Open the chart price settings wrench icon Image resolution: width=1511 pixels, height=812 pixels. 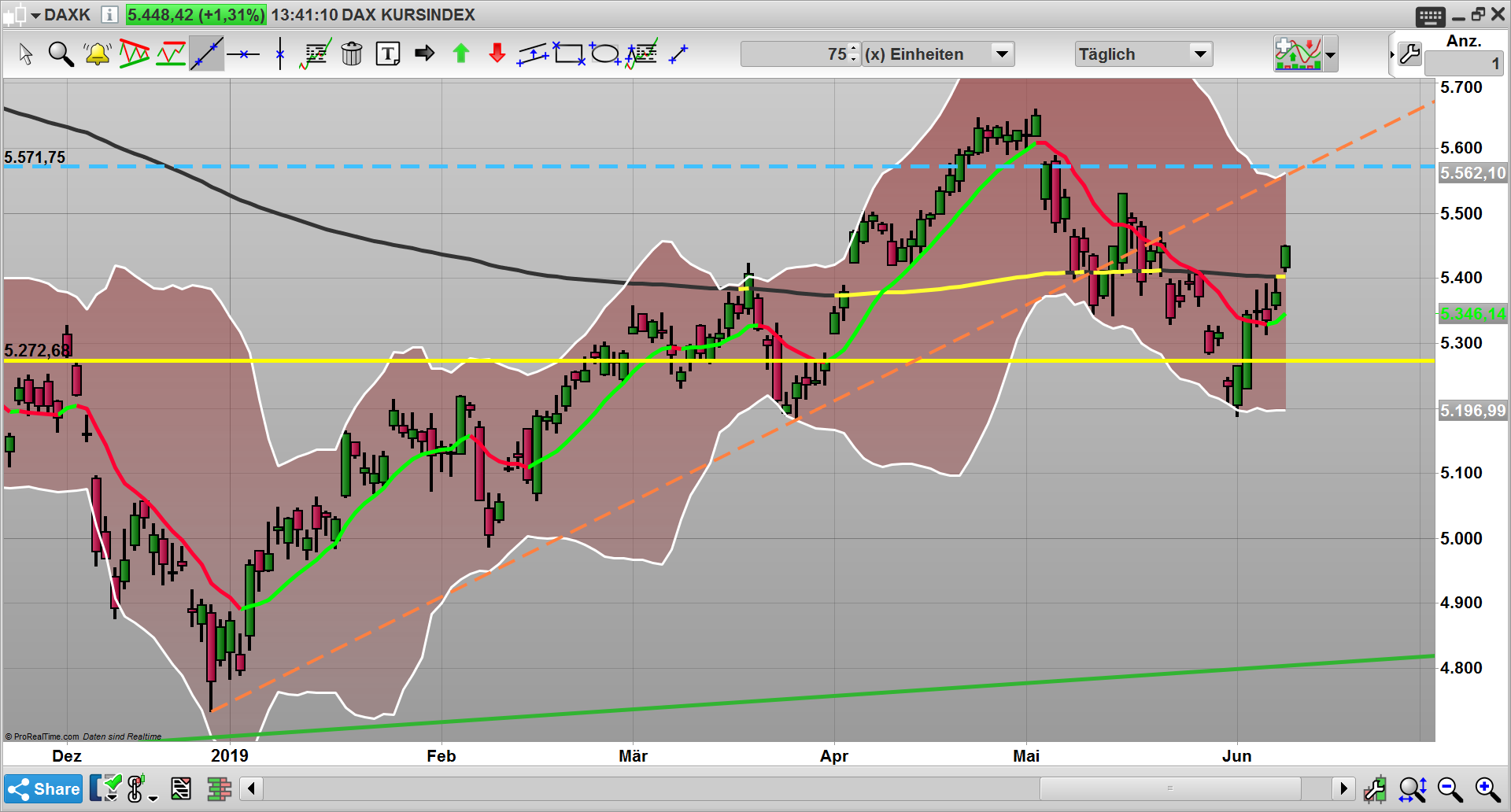click(x=1376, y=788)
